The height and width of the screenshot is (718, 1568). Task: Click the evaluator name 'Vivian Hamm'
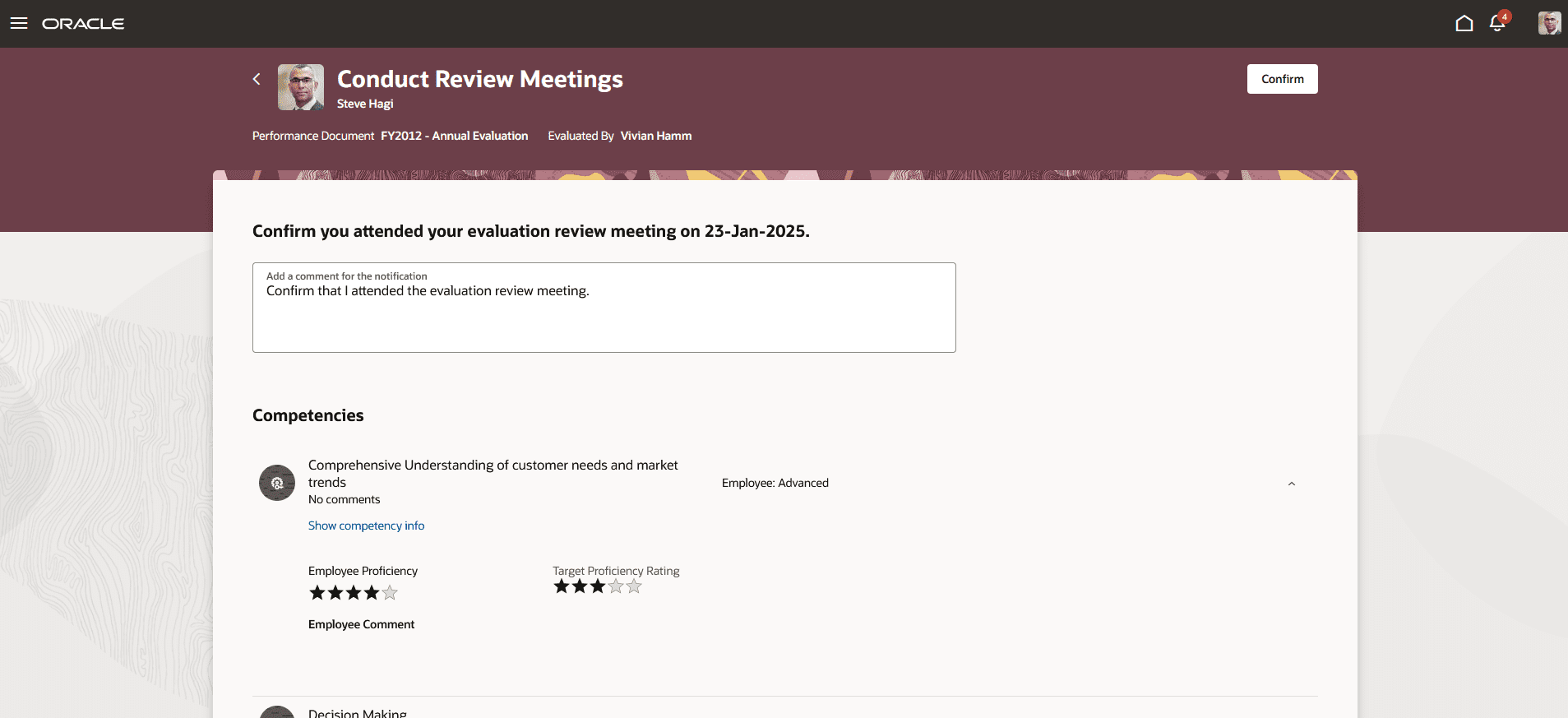click(x=655, y=136)
